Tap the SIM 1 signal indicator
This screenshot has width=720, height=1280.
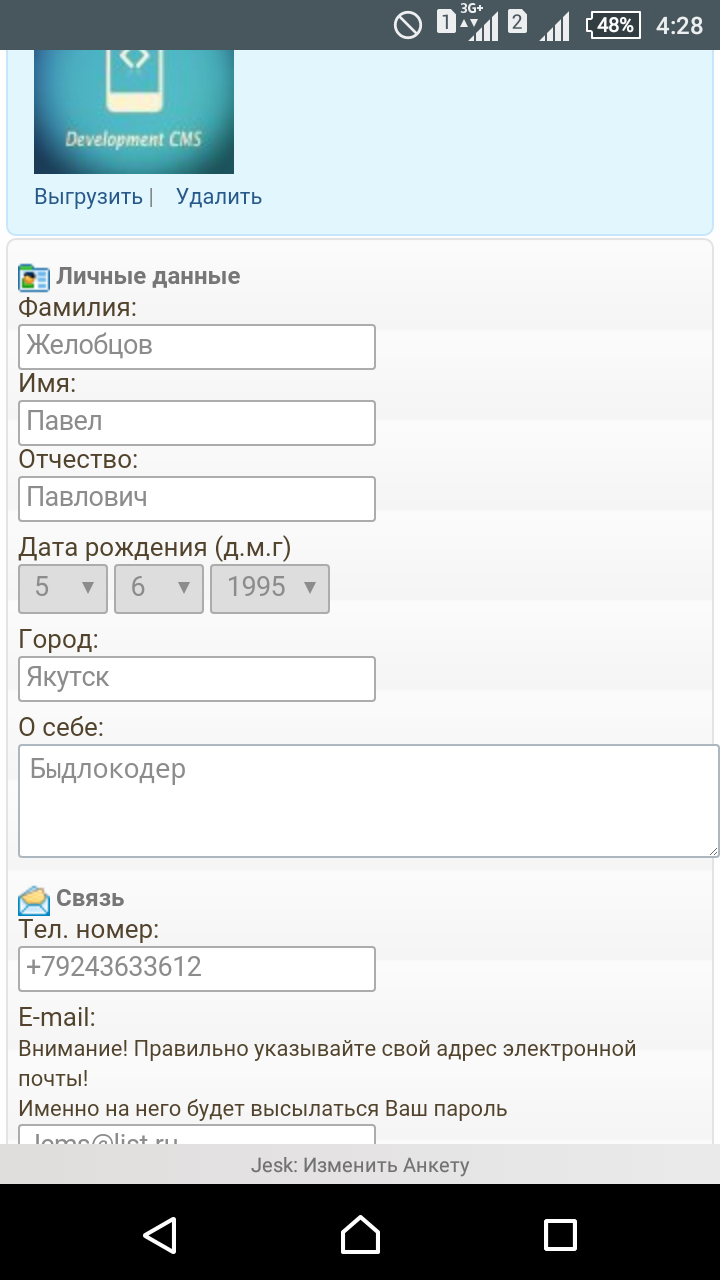click(x=468, y=24)
